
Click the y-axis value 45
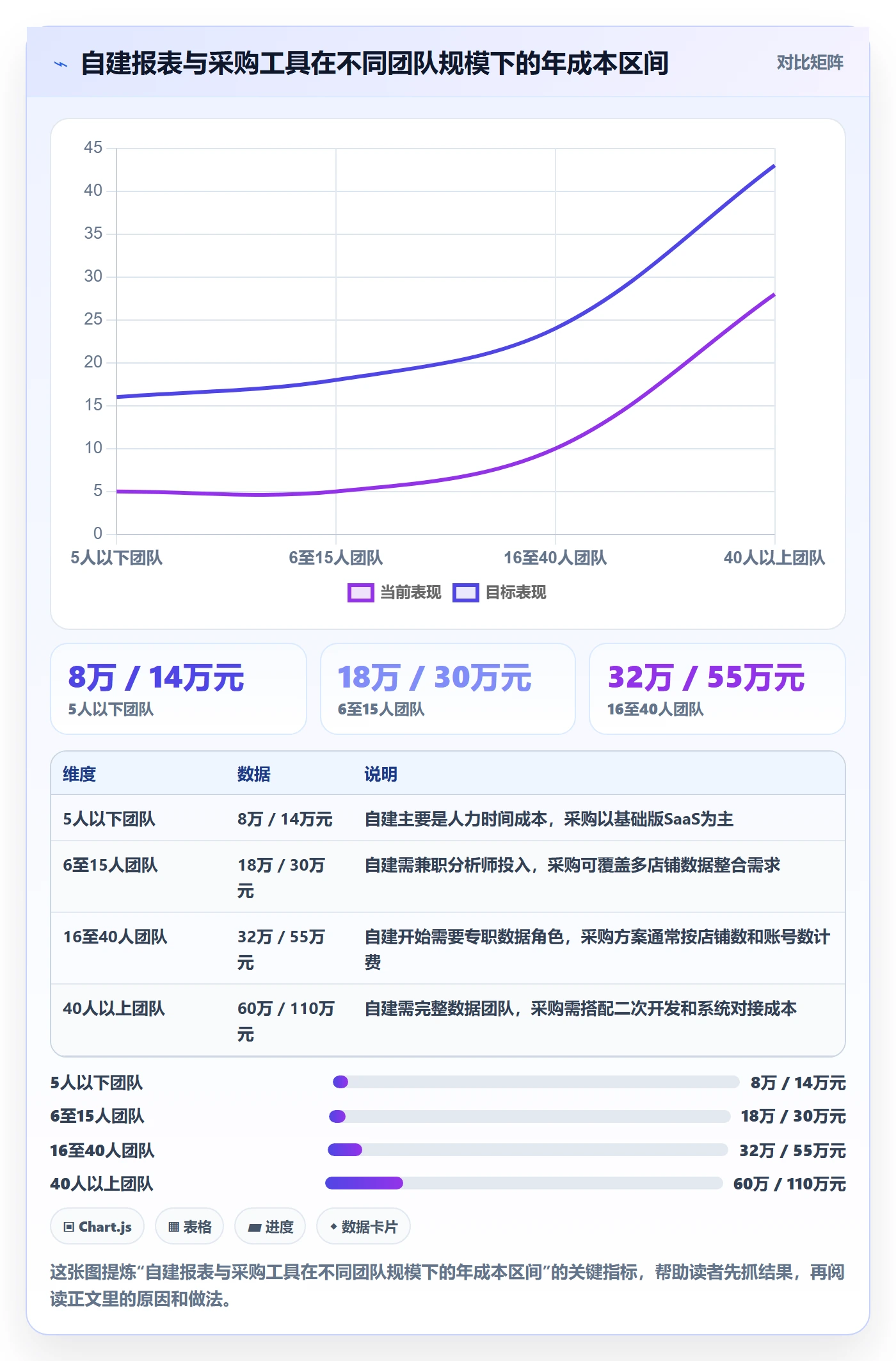click(x=93, y=148)
